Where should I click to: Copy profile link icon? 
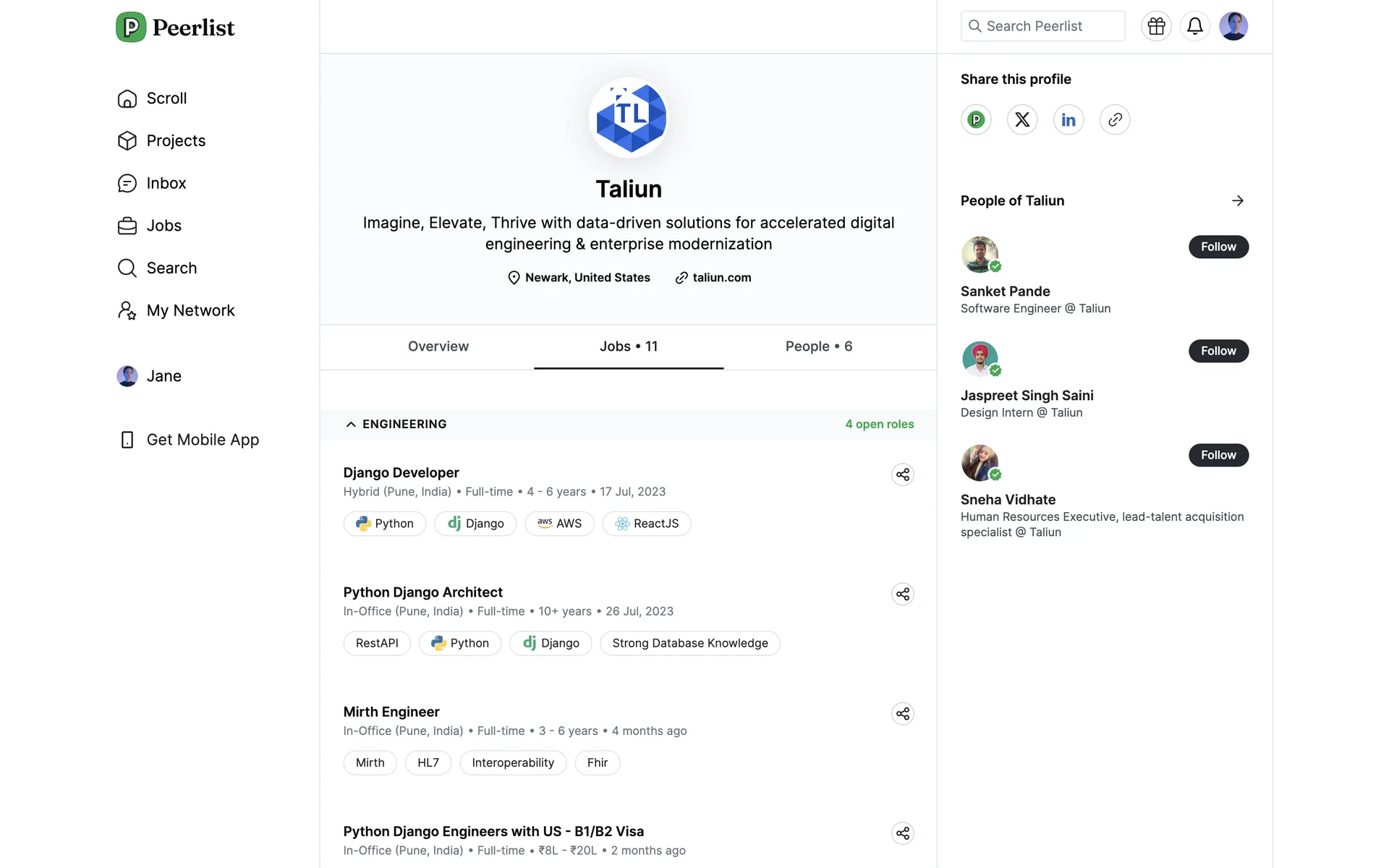pyautogui.click(x=1115, y=119)
